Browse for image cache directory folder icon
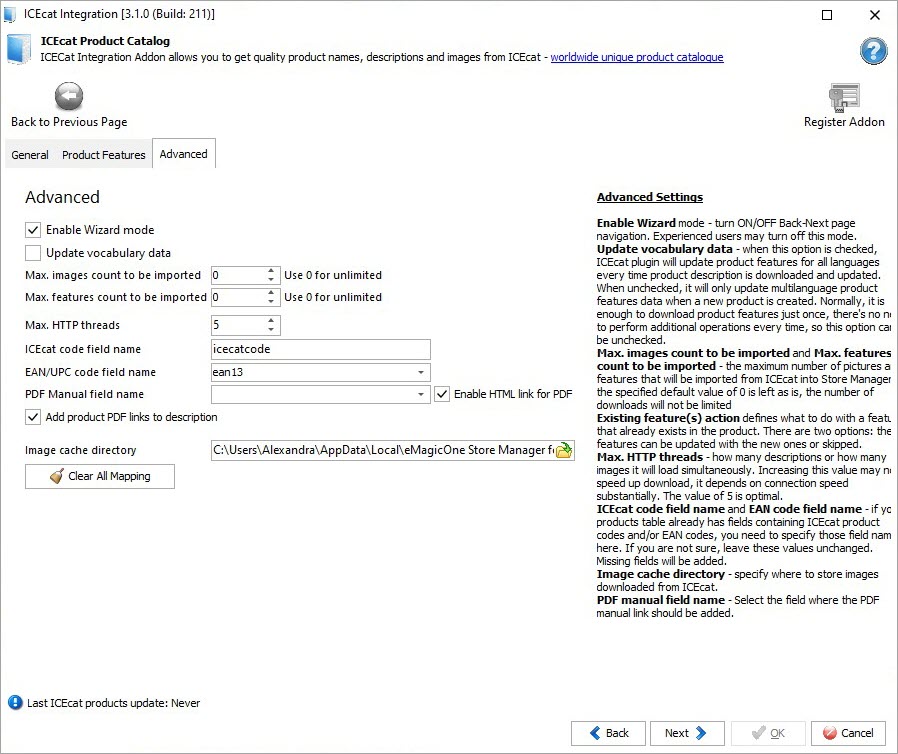The height and width of the screenshot is (754, 898). click(564, 451)
